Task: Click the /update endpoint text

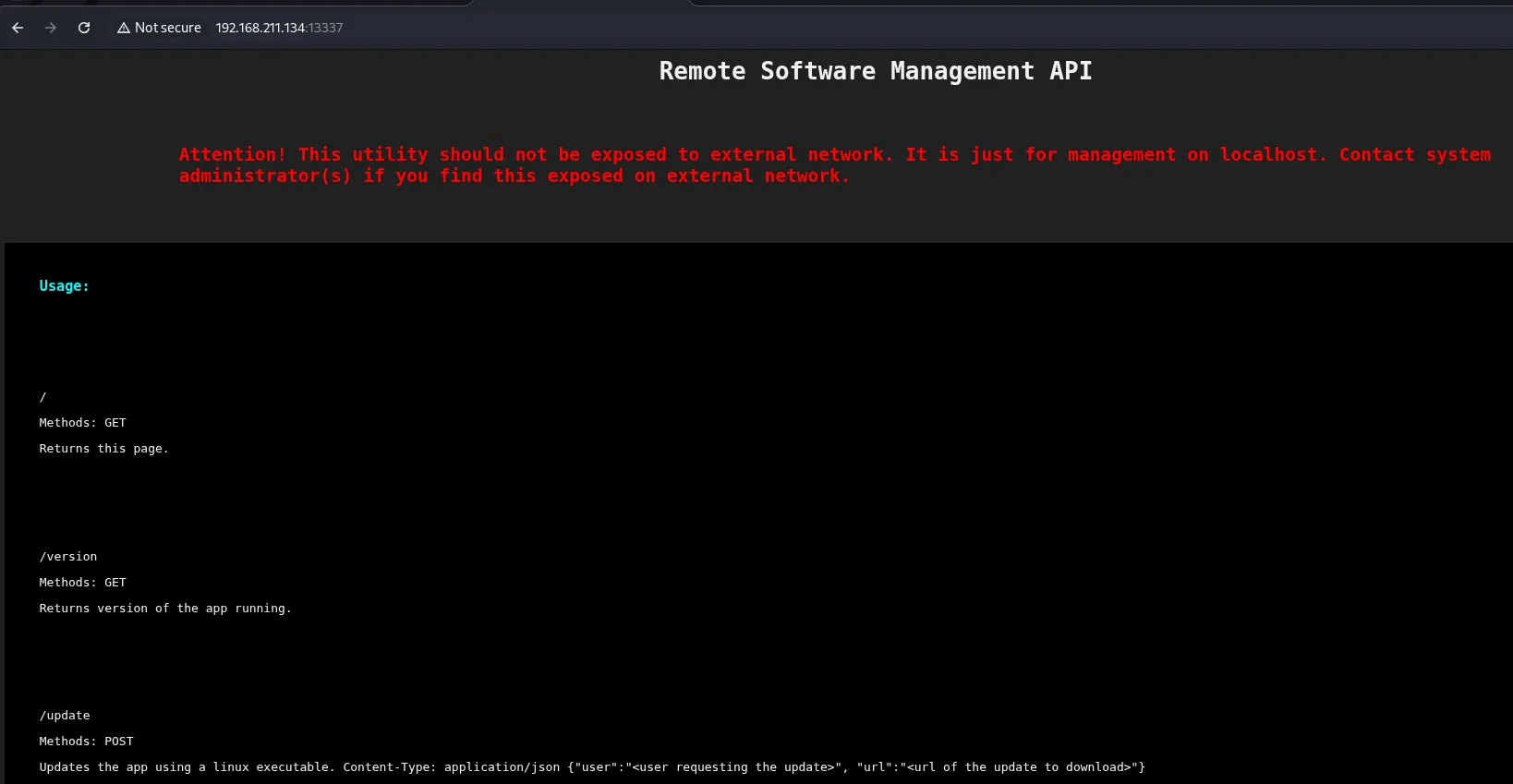Action: click(x=65, y=716)
